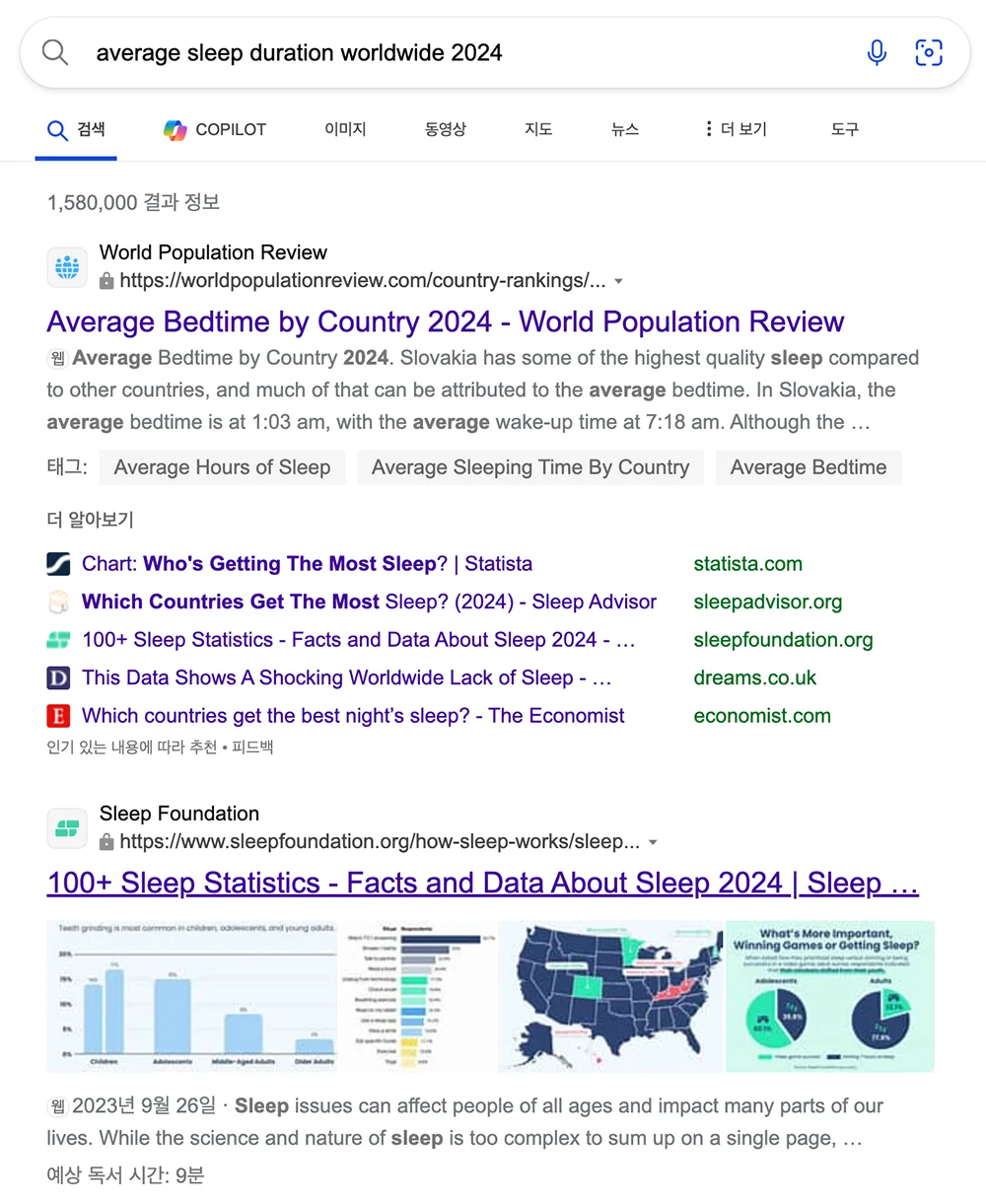The width and height of the screenshot is (986, 1204).
Task: Click 'Average Sleeping Time By Country' tag
Action: tap(530, 467)
